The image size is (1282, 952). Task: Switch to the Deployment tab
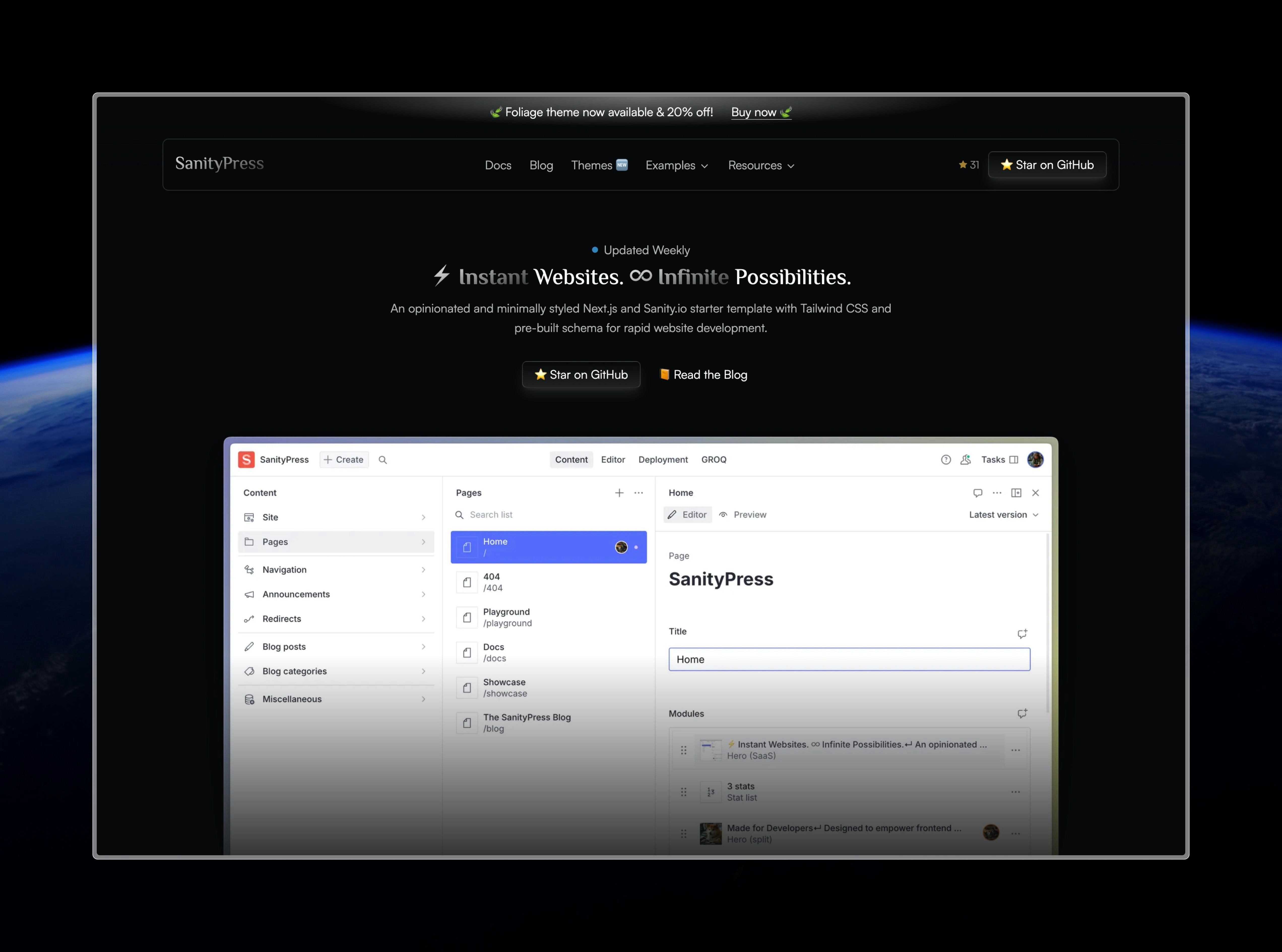[x=663, y=459]
